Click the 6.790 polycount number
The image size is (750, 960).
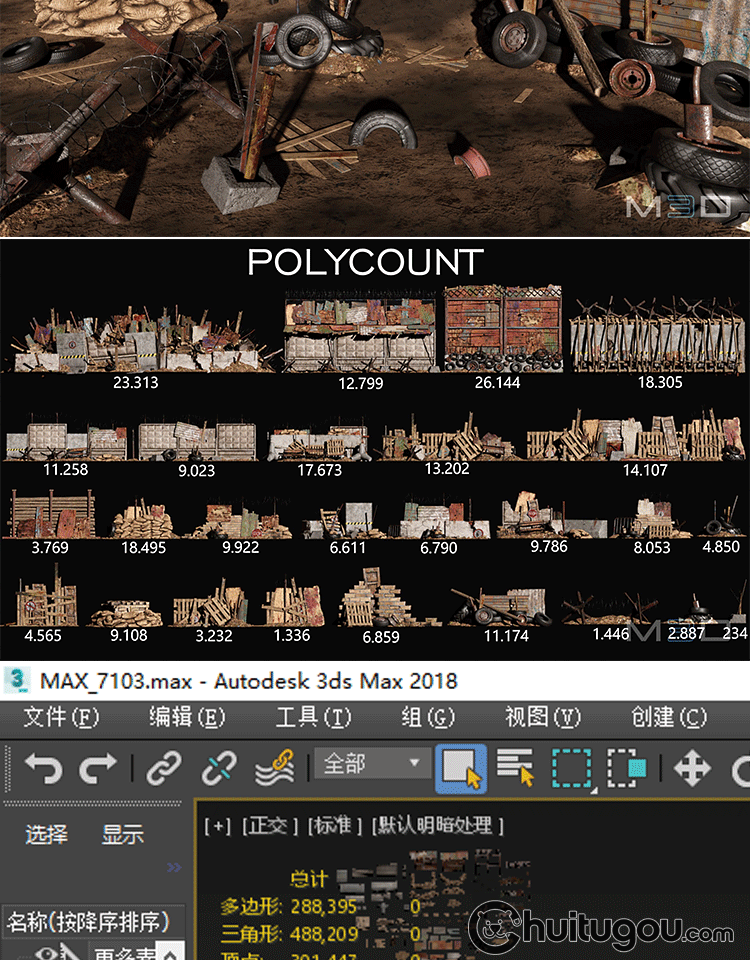click(438, 547)
